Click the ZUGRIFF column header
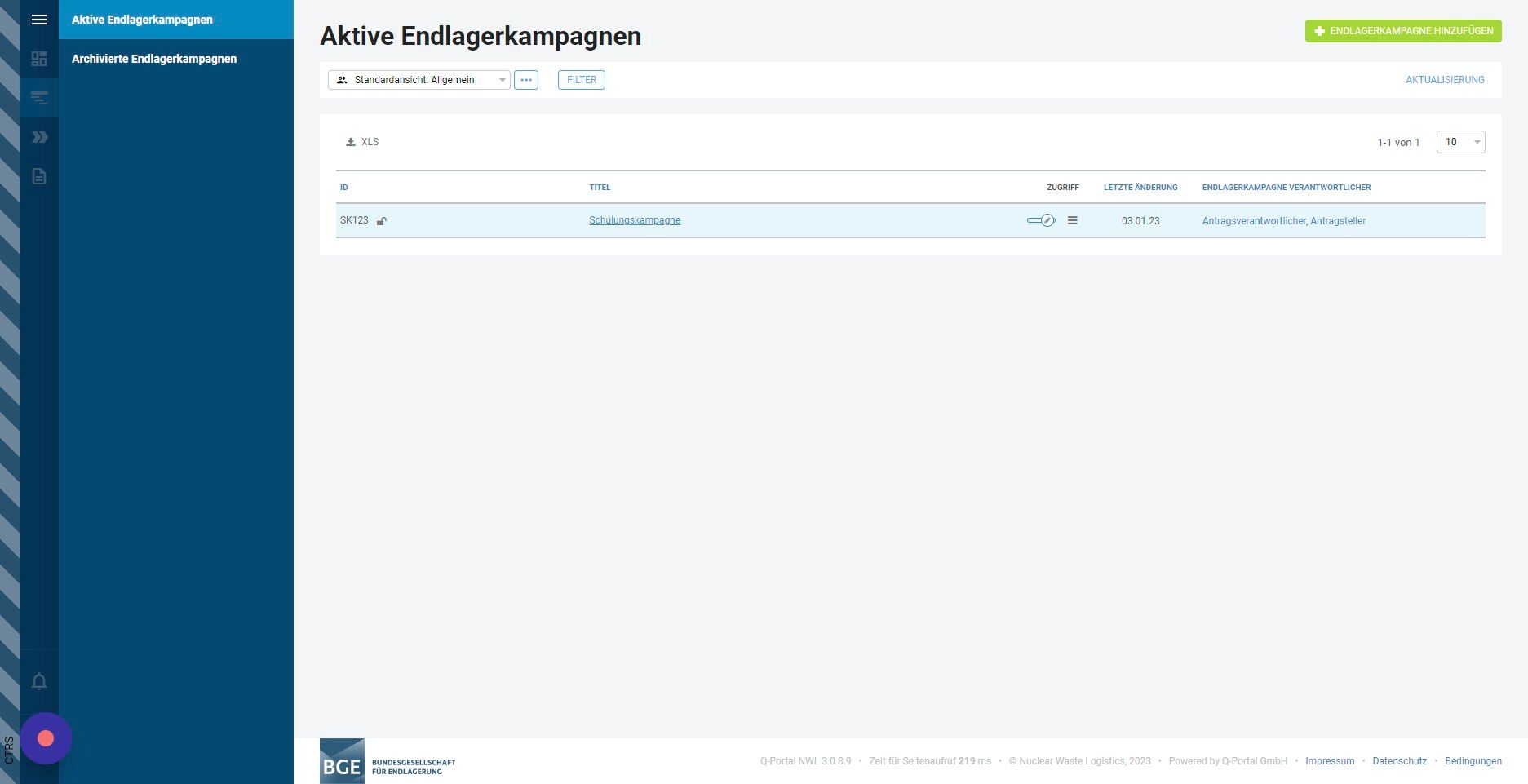The height and width of the screenshot is (784, 1528). pyautogui.click(x=1063, y=188)
